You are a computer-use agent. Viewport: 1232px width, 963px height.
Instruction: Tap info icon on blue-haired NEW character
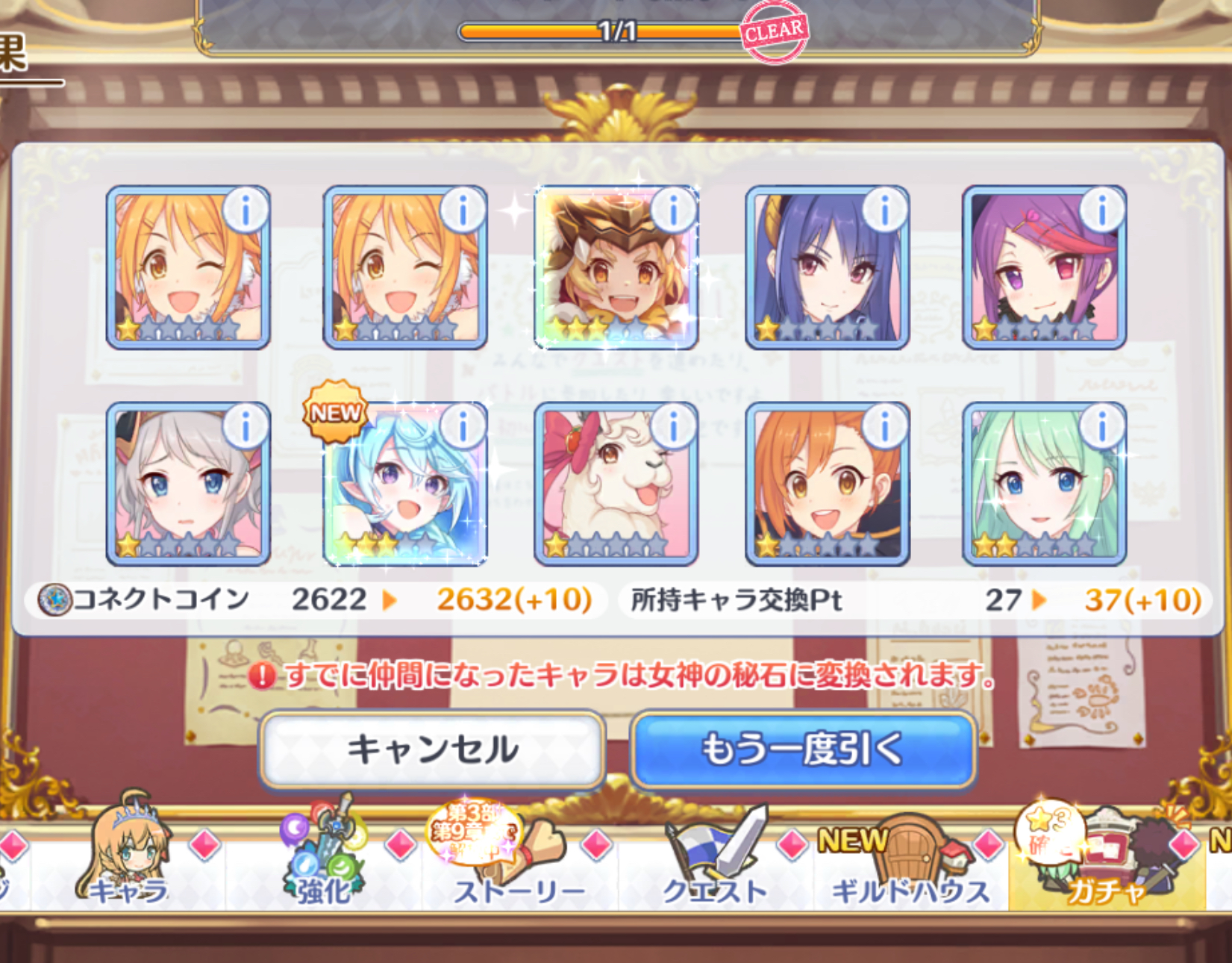pyautogui.click(x=463, y=427)
